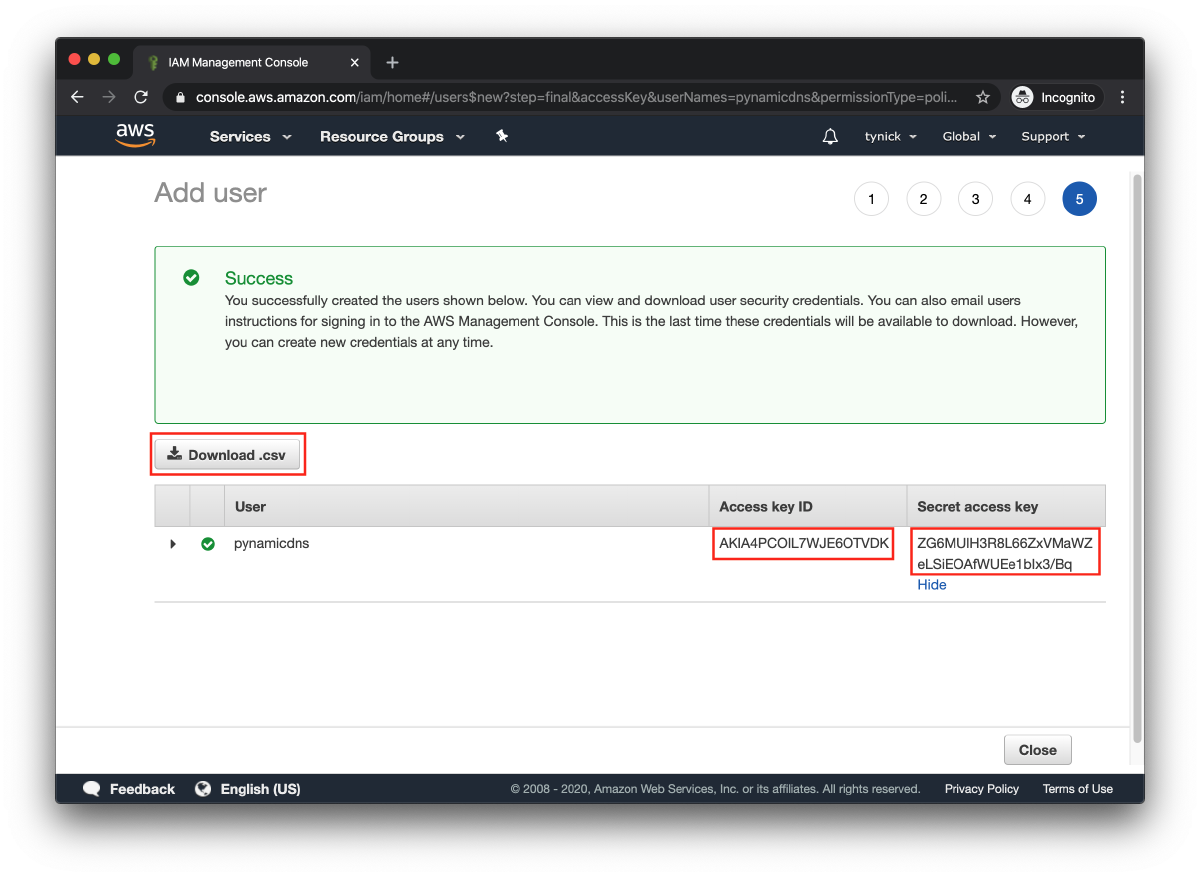Open the notifications bell icon
Image resolution: width=1200 pixels, height=877 pixels.
click(x=830, y=137)
